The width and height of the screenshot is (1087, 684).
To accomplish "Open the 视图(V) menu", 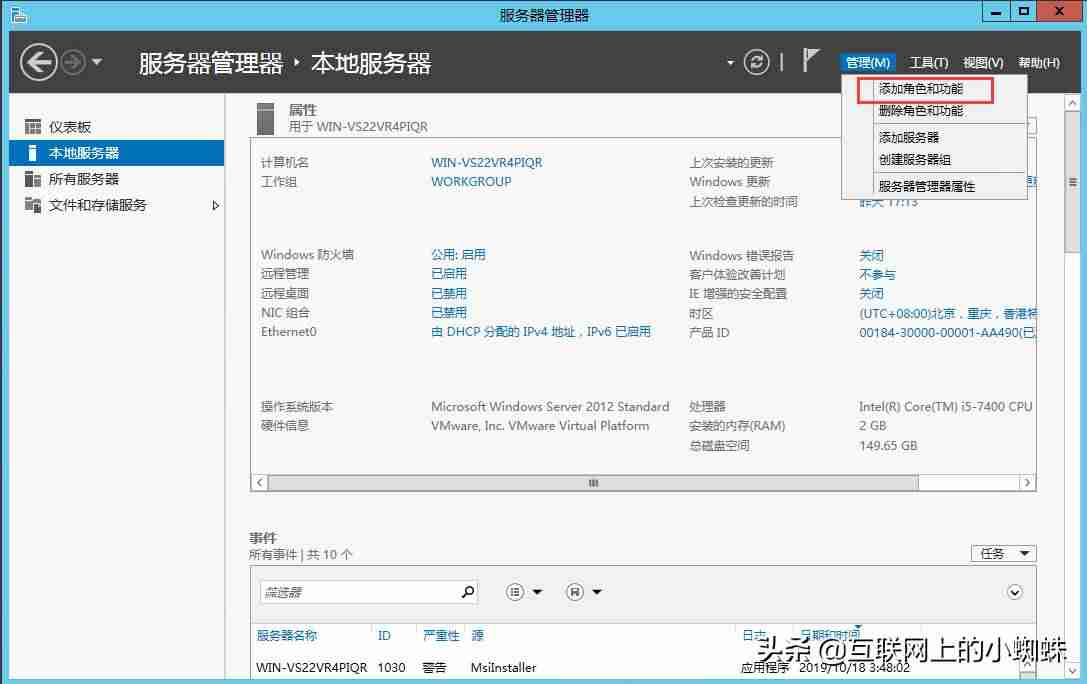I will (983, 62).
